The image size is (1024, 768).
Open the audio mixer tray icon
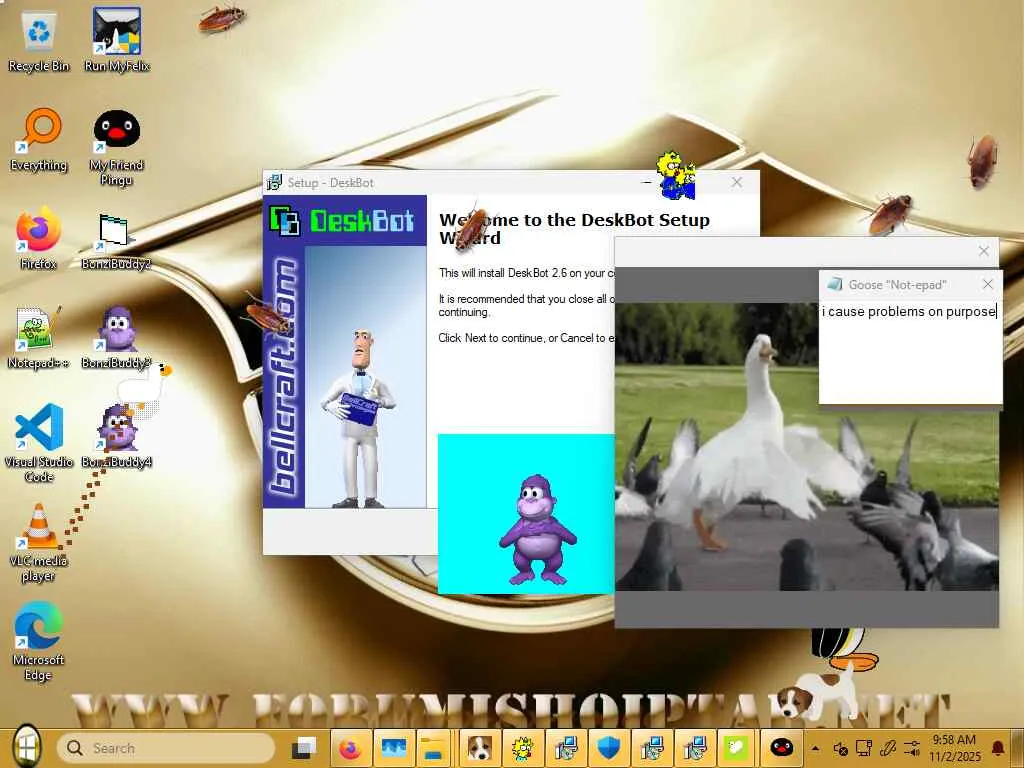(912, 748)
